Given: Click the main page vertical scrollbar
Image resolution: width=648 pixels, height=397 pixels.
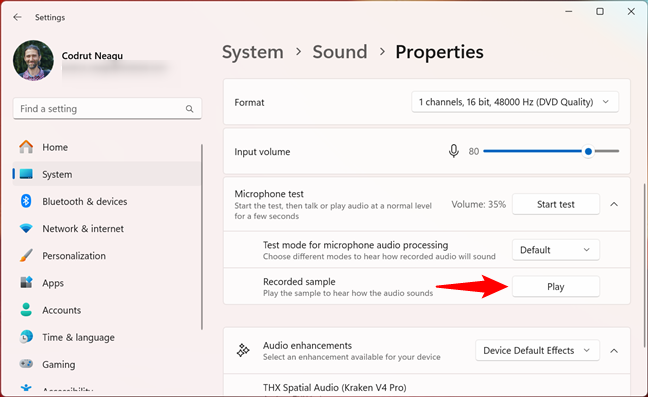Looking at the screenshot, I should tap(645, 265).
